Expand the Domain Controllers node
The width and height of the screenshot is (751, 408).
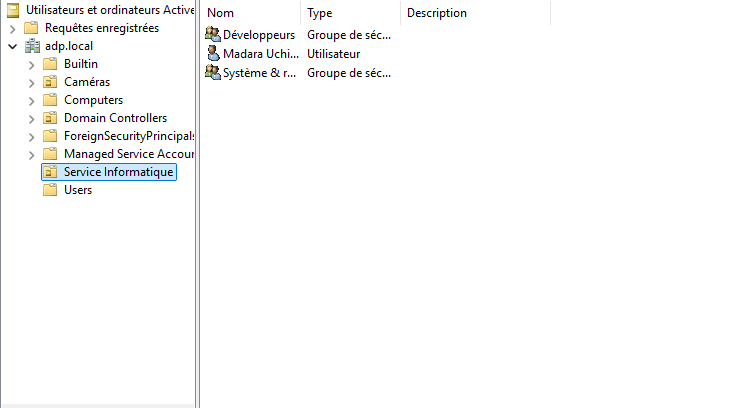(31, 119)
